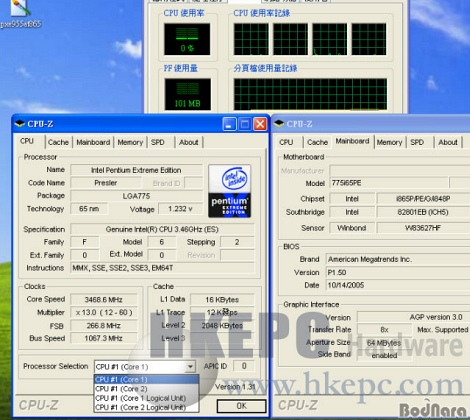Choose CPU #1 (Core 2) from list

click(x=146, y=389)
